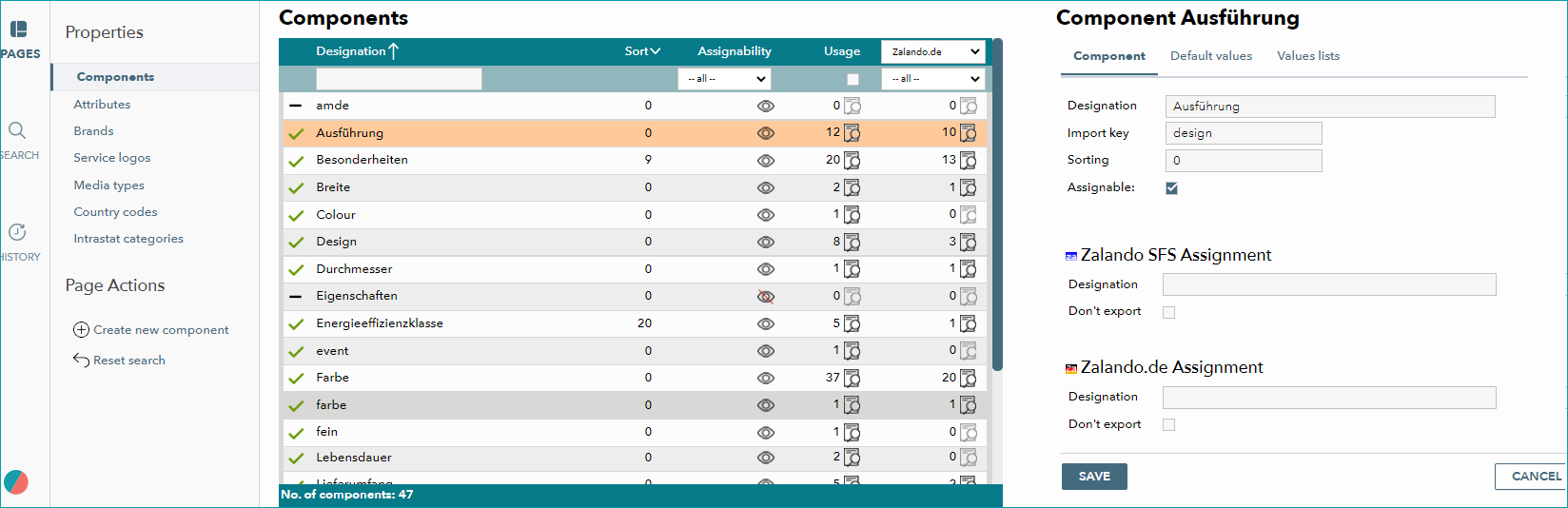Click the components table vertical scrollbar
This screenshot has height=508, width=1568.
tap(997, 205)
